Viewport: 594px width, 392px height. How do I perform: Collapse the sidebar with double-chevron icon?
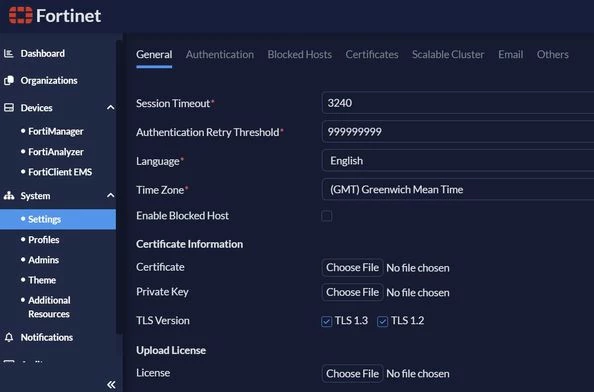111,384
